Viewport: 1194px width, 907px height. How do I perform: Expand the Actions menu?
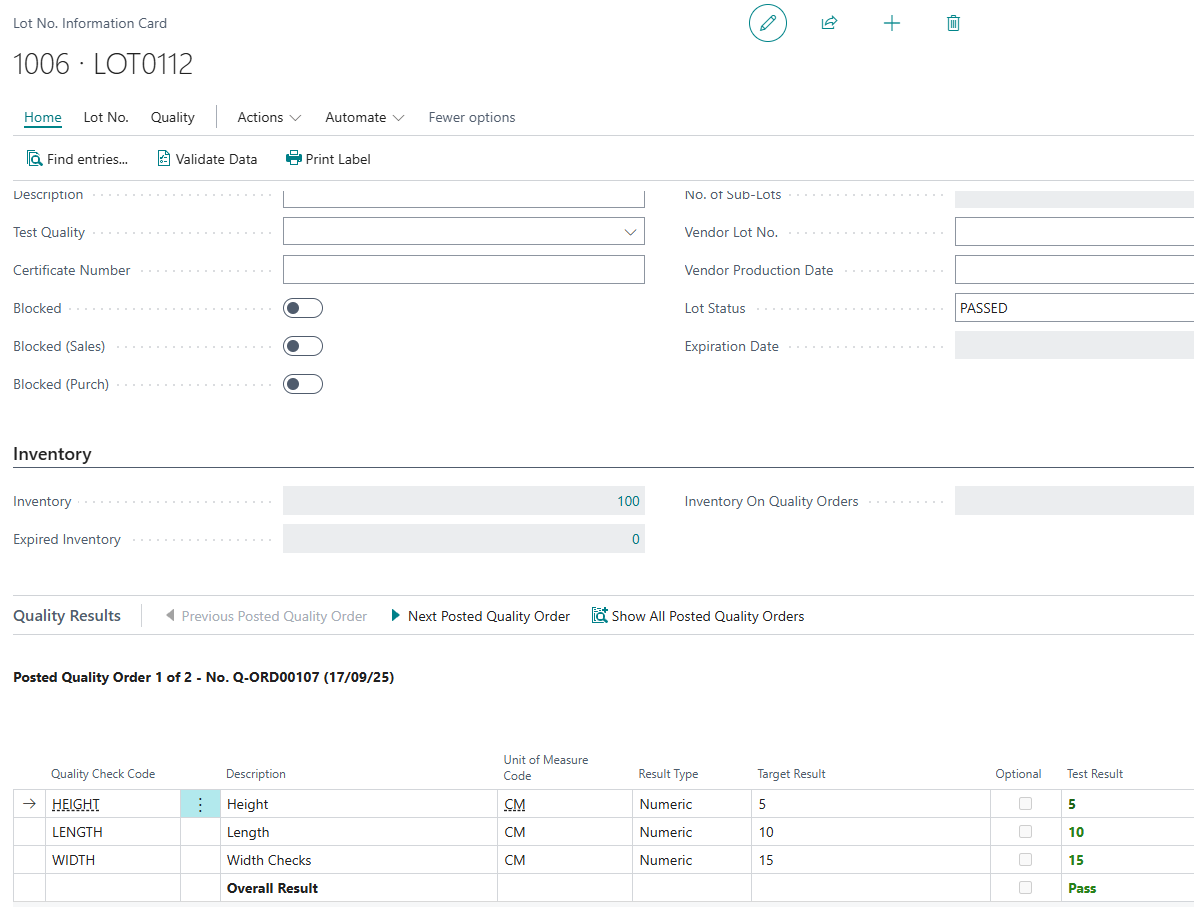point(269,117)
